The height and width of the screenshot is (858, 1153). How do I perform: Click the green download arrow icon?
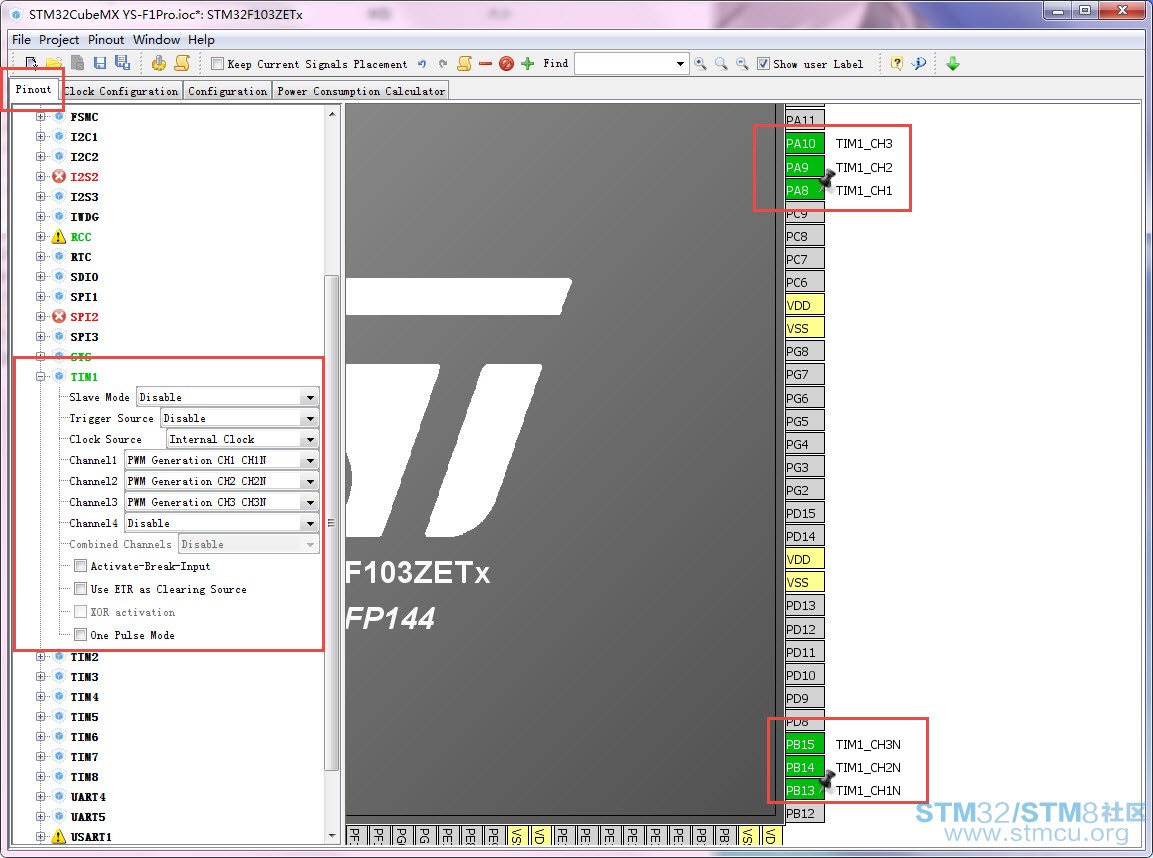click(953, 64)
